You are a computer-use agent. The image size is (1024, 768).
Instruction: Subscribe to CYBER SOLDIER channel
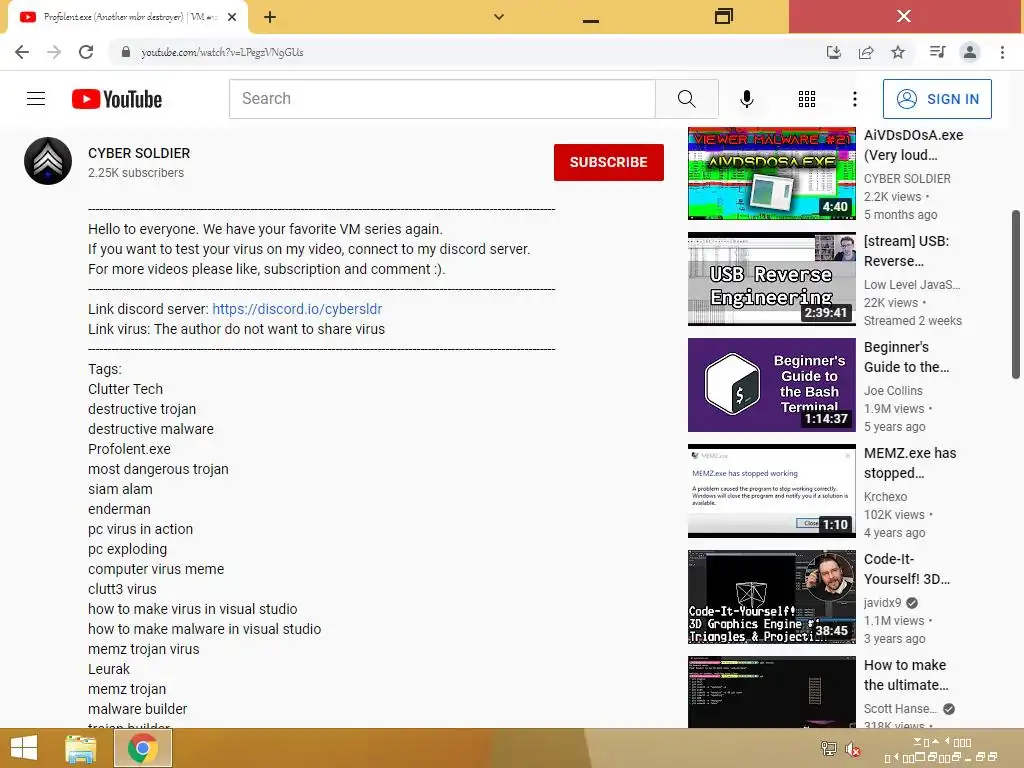609,162
